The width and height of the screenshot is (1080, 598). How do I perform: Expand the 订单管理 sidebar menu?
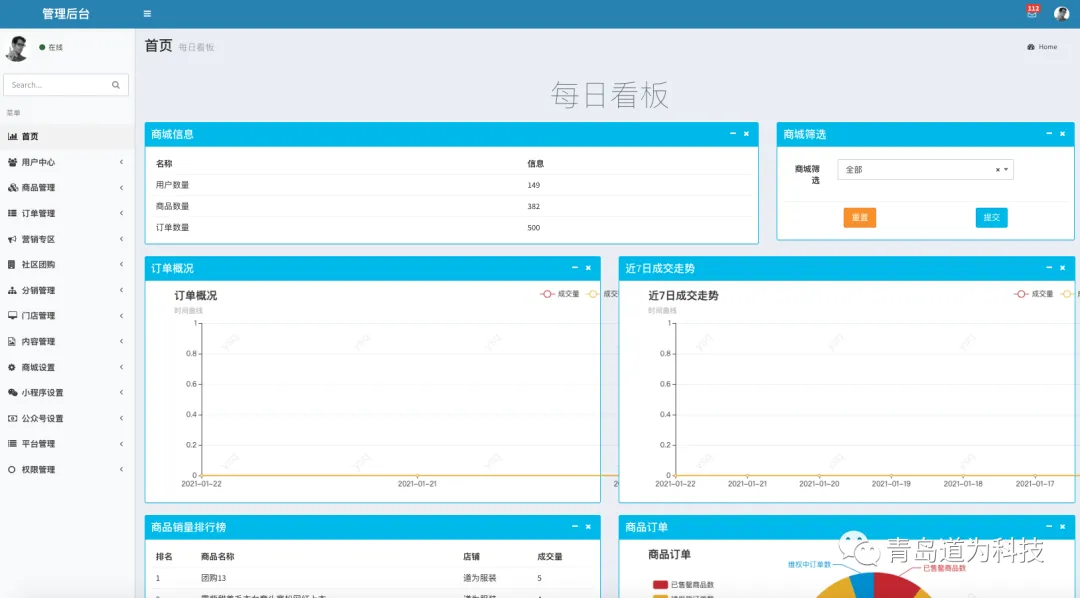tap(66, 213)
